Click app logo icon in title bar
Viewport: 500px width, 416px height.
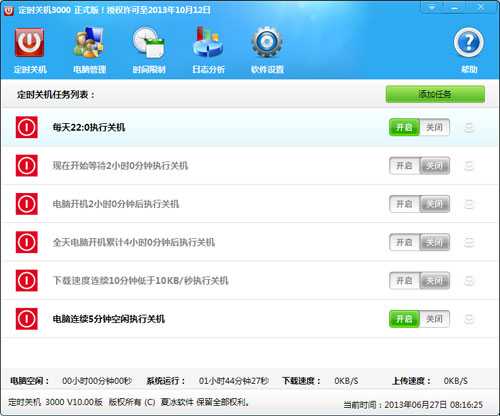point(8,10)
